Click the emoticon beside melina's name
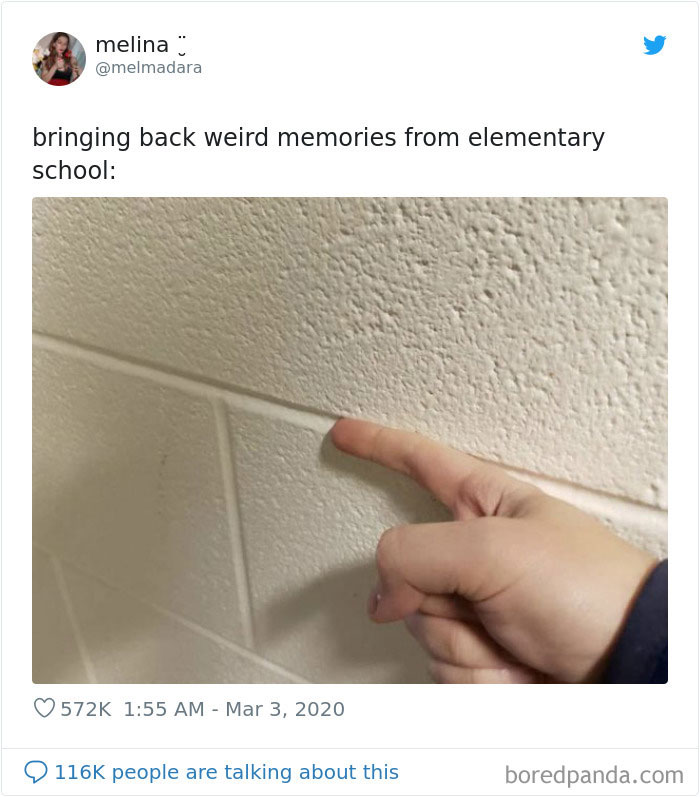 pyautogui.click(x=181, y=46)
